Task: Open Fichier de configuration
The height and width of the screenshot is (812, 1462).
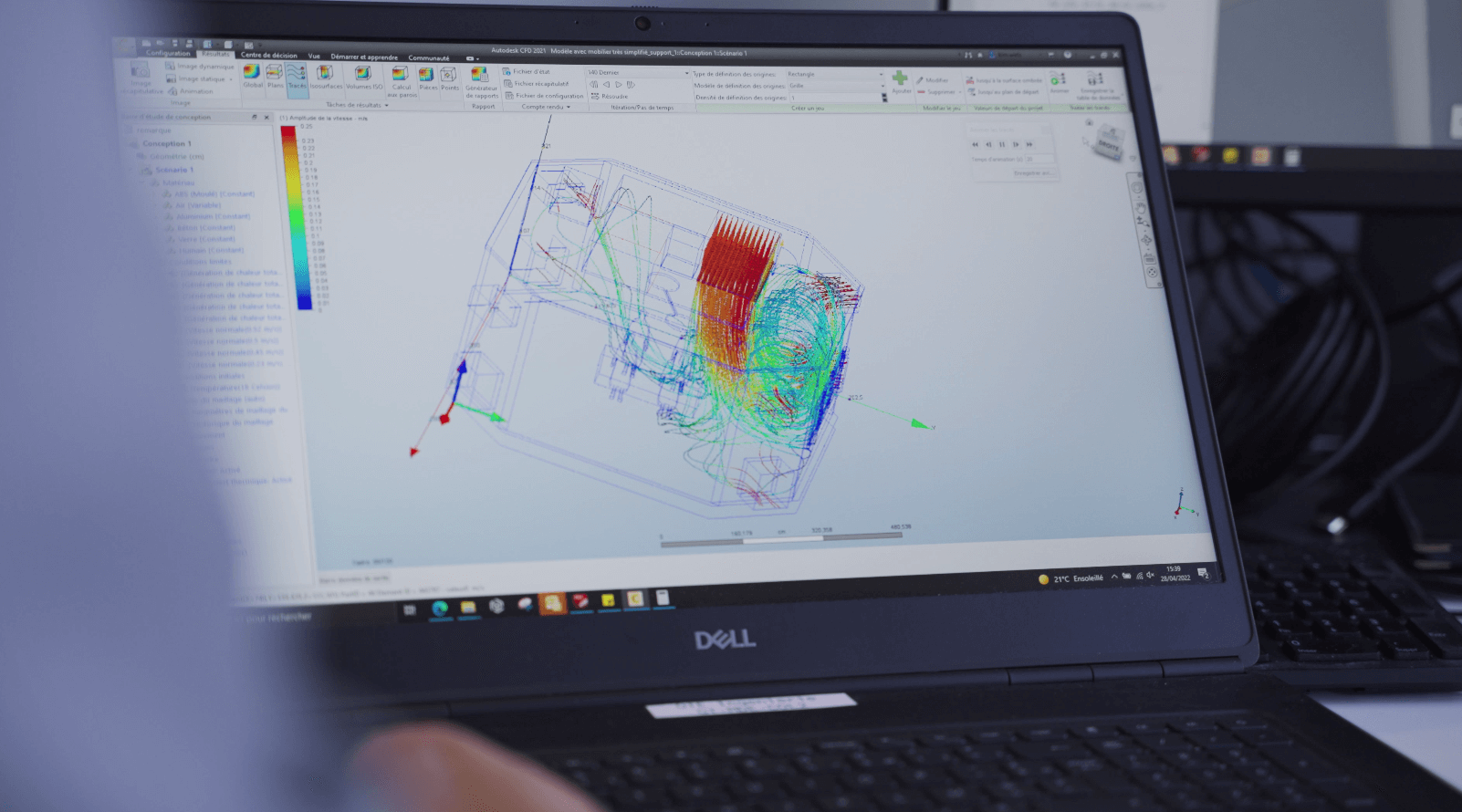Action: 544,95
